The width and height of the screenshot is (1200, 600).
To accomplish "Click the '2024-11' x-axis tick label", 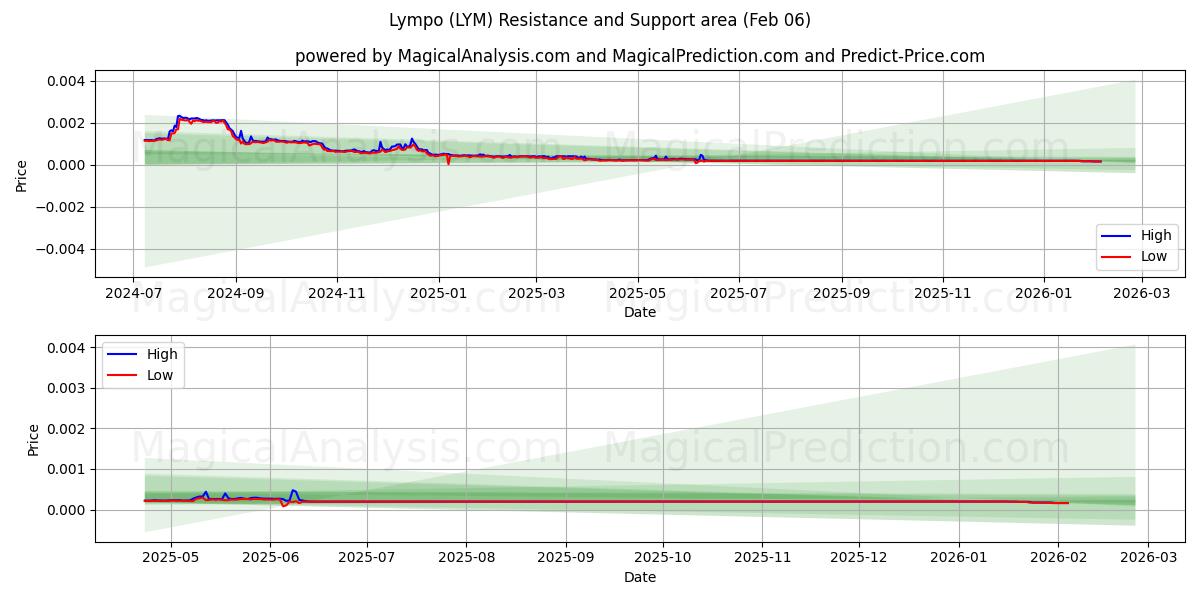I will pyautogui.click(x=337, y=293).
